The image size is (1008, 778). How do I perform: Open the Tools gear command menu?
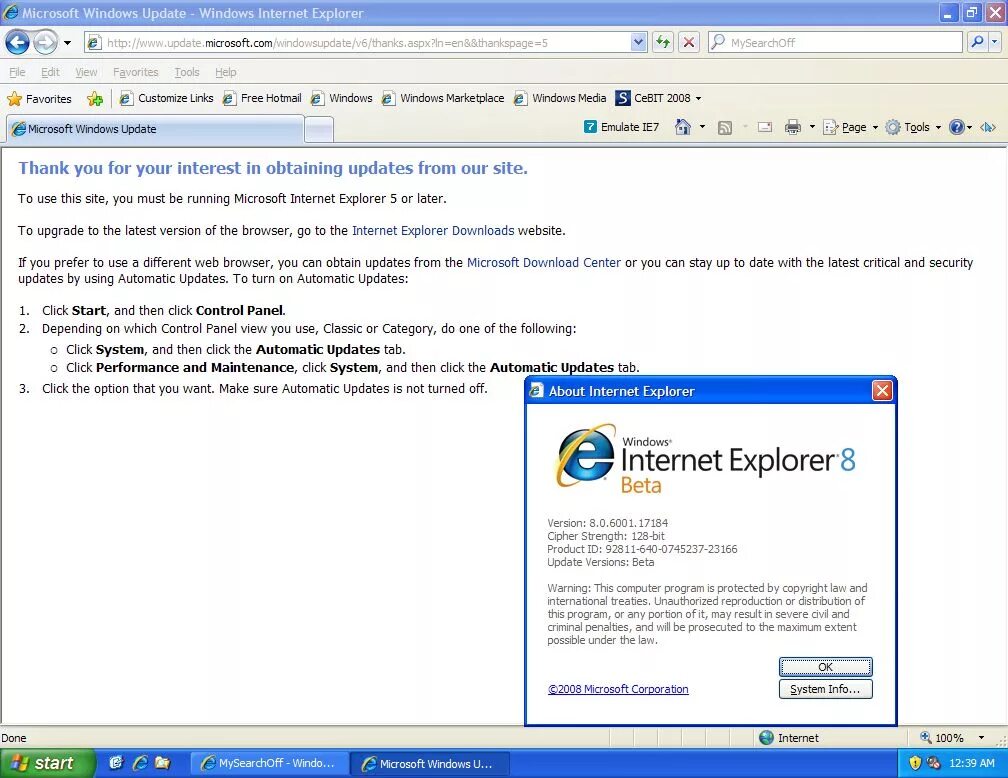click(x=913, y=127)
